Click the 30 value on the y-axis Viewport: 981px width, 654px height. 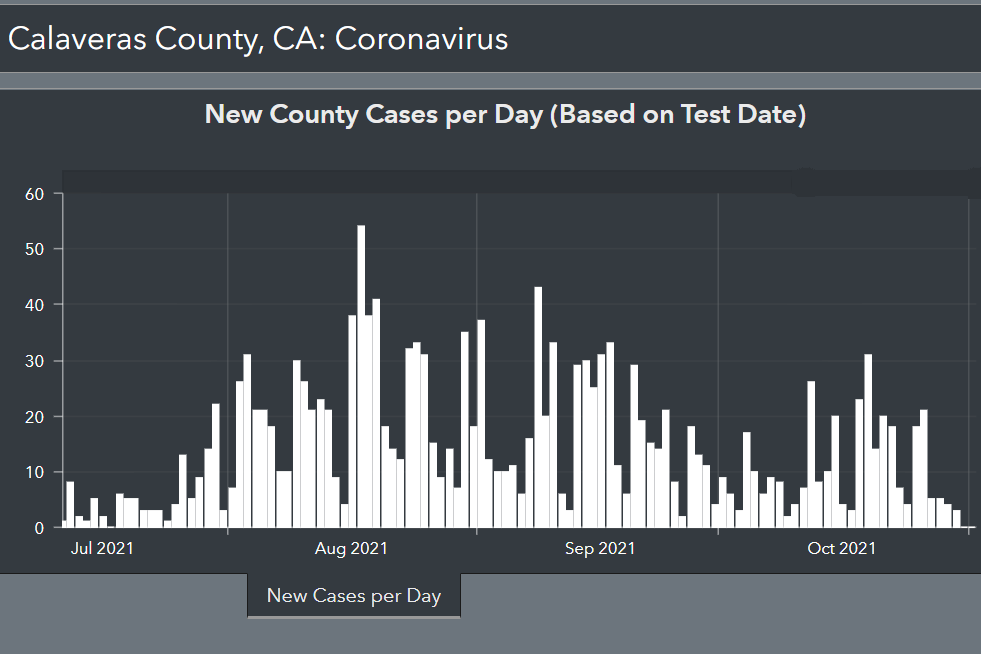click(x=35, y=361)
